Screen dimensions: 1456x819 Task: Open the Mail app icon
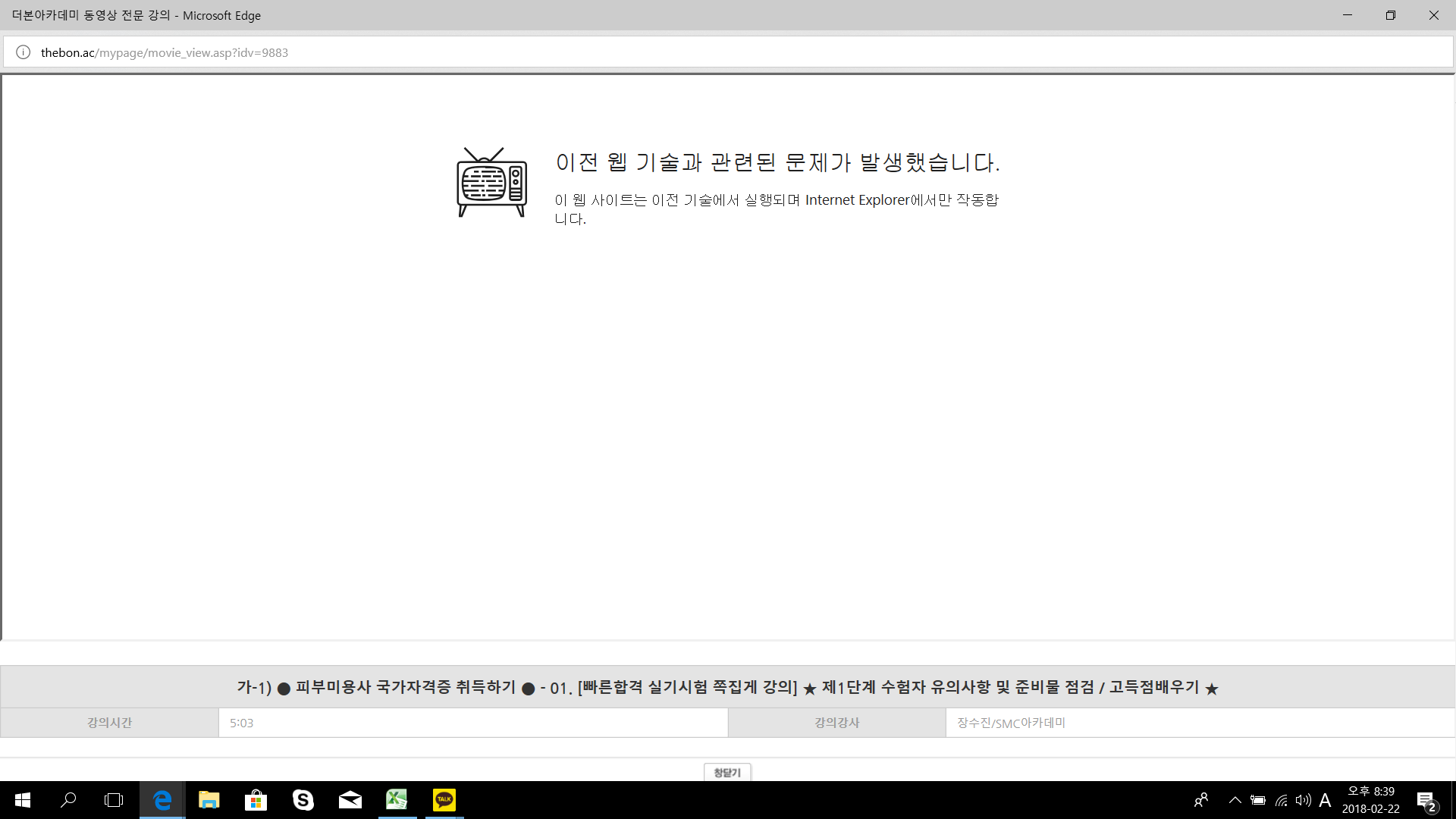[x=350, y=800]
